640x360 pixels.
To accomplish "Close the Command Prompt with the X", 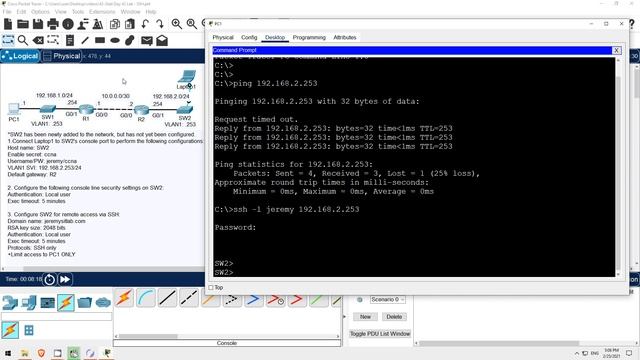I will [616, 50].
